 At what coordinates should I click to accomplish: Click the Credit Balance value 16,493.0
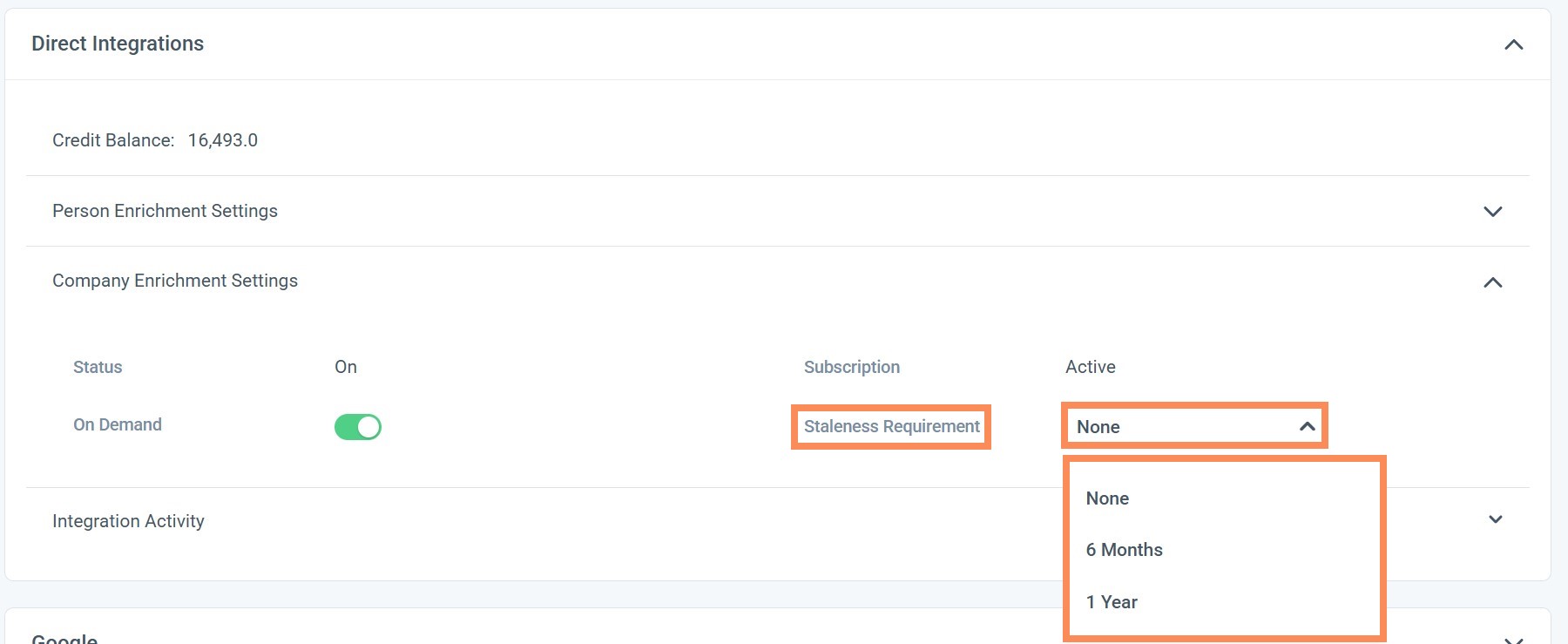(x=223, y=140)
